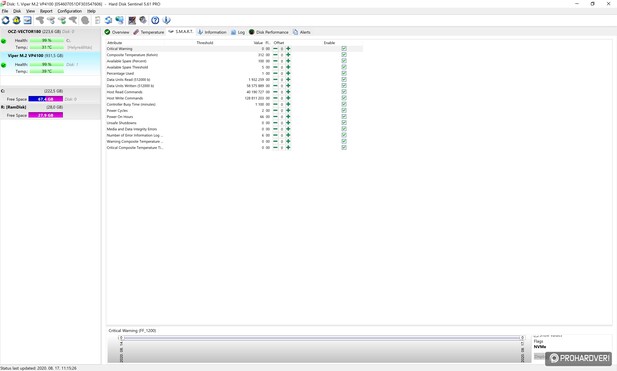Click the Attribute column header
The image size is (617, 371).
point(115,42)
